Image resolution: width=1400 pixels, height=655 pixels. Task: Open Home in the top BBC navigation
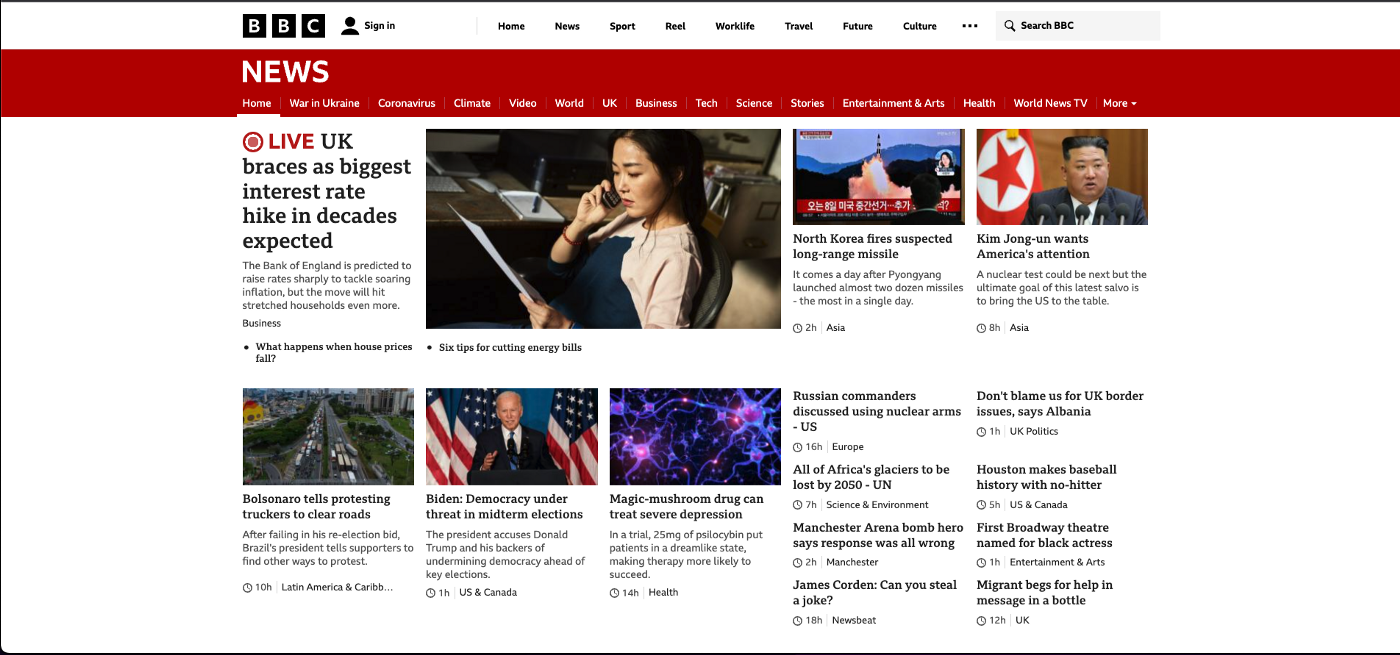tap(511, 26)
